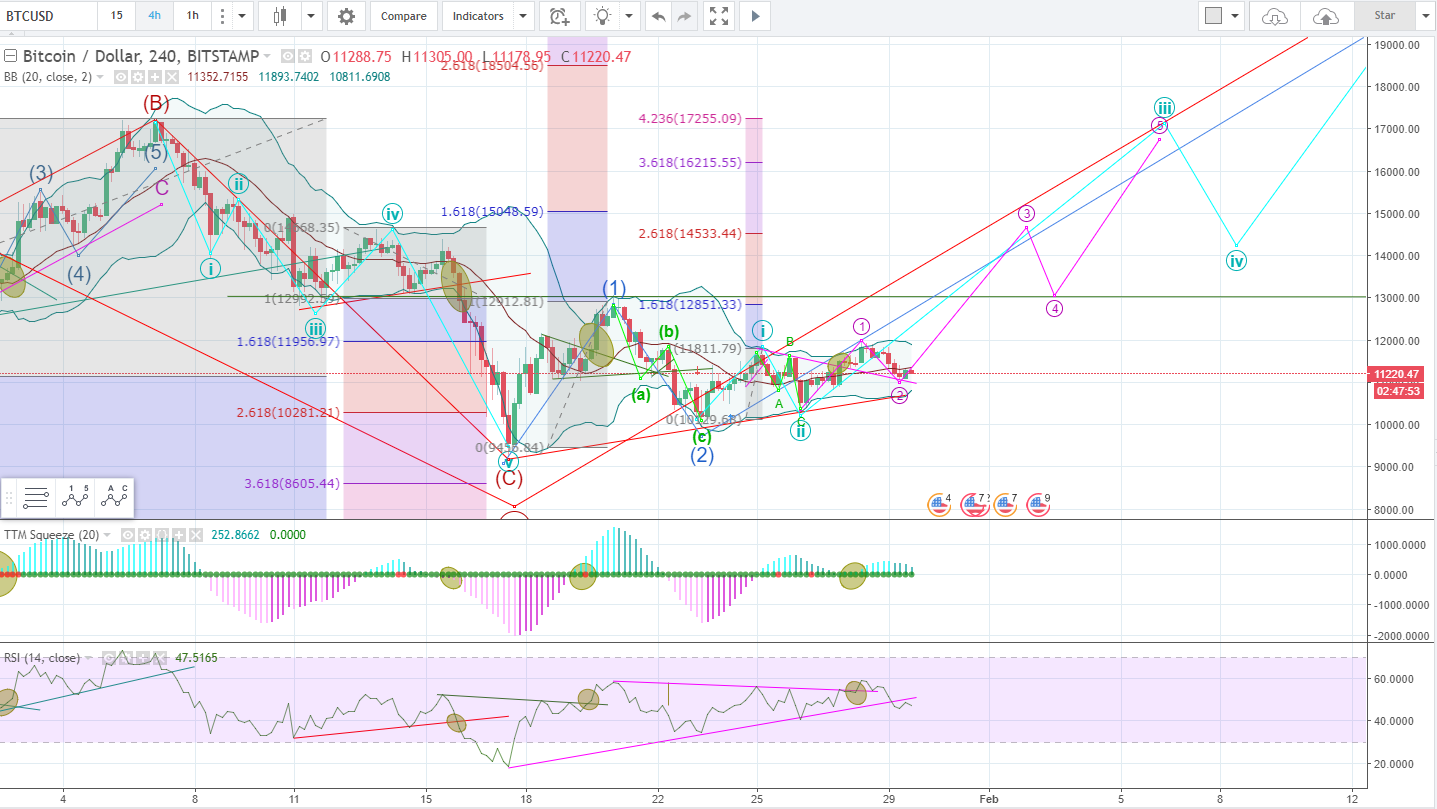This screenshot has height=809, width=1437.
Task: Click the 1.618(15048.59) Fibonacci level label
Action: pyautogui.click(x=491, y=212)
